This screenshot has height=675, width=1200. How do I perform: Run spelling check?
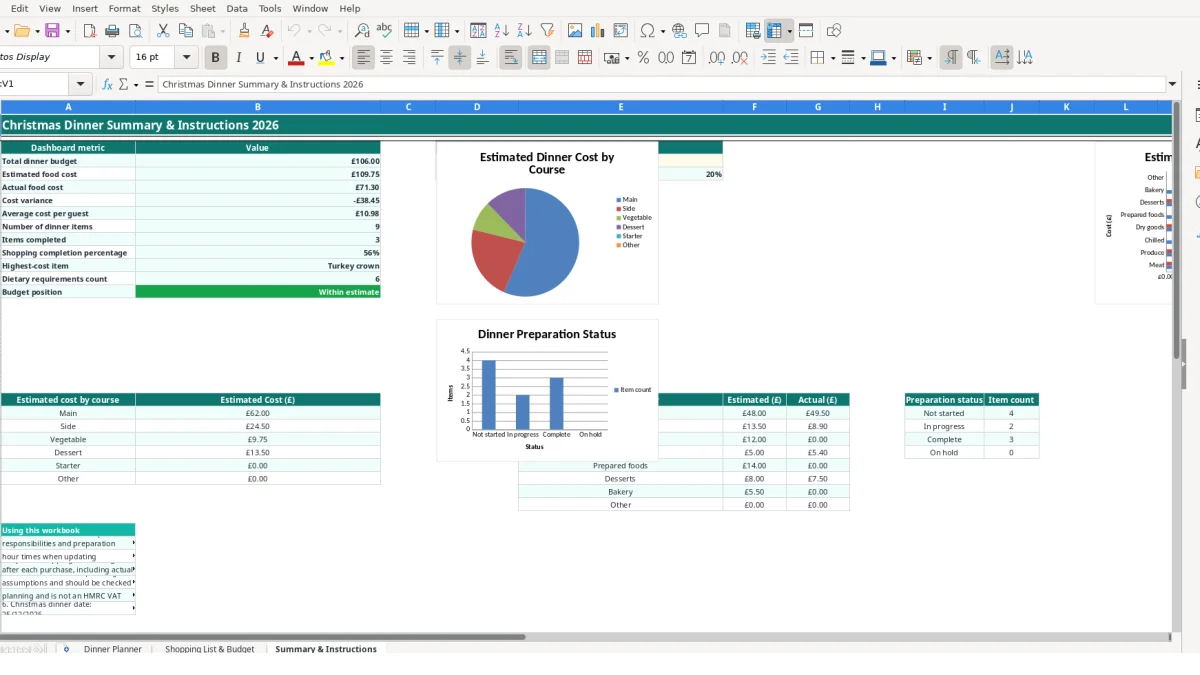click(384, 31)
